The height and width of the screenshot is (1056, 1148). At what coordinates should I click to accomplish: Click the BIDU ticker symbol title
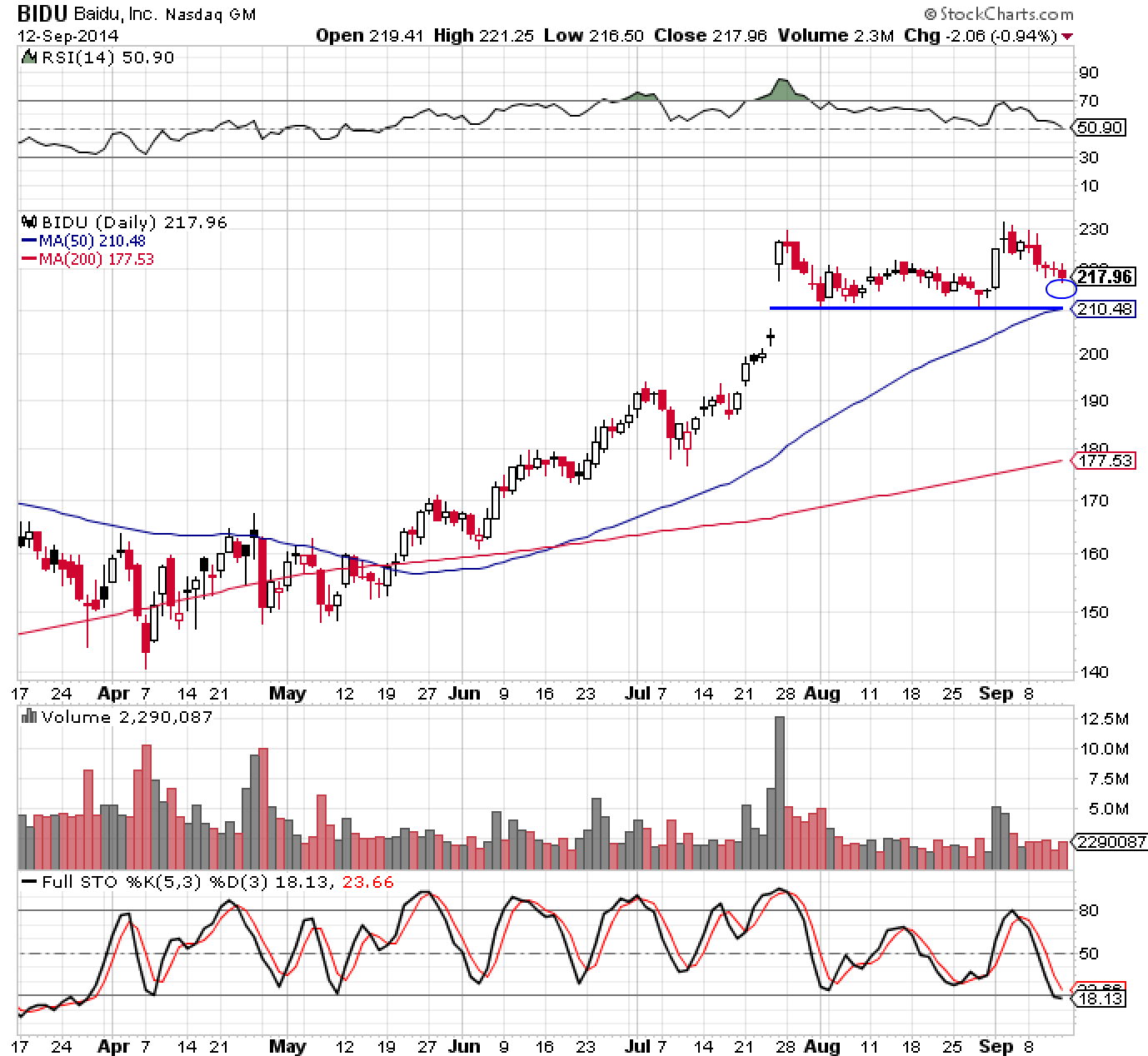(43, 15)
